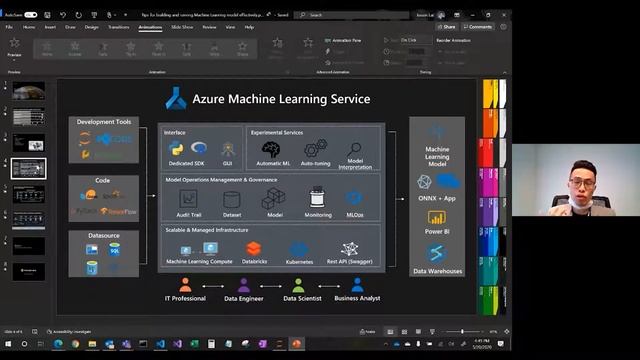The width and height of the screenshot is (640, 360).
Task: Click the Save icon in title bar
Action: click(x=47, y=15)
